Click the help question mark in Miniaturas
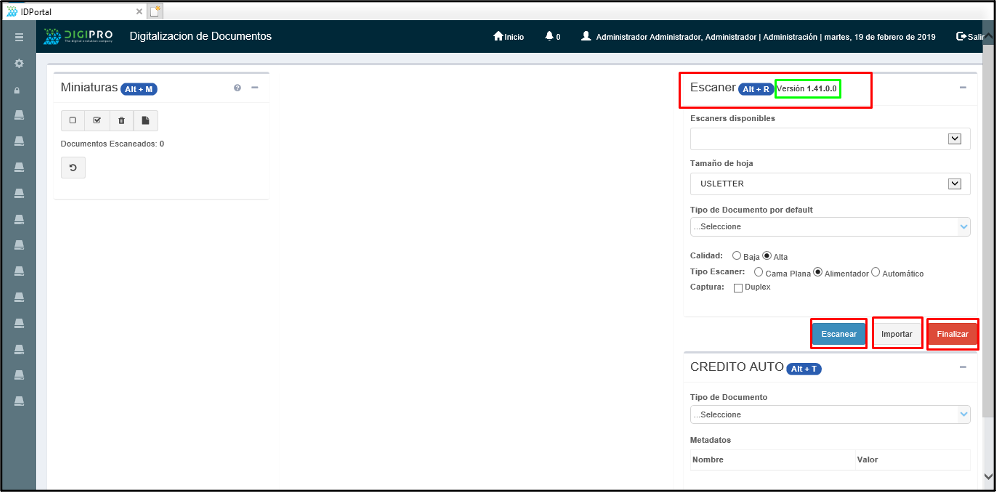This screenshot has width=996, height=492. tap(237, 88)
